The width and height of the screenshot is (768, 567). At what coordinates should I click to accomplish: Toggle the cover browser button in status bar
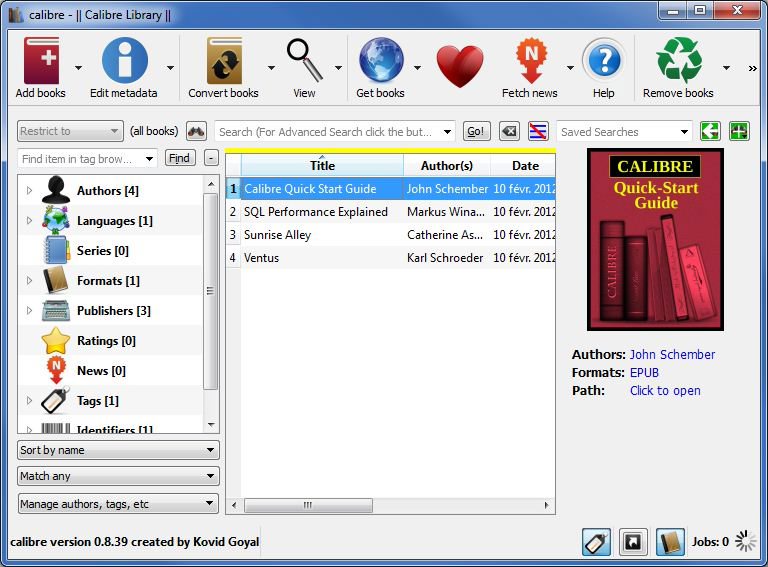[x=633, y=542]
